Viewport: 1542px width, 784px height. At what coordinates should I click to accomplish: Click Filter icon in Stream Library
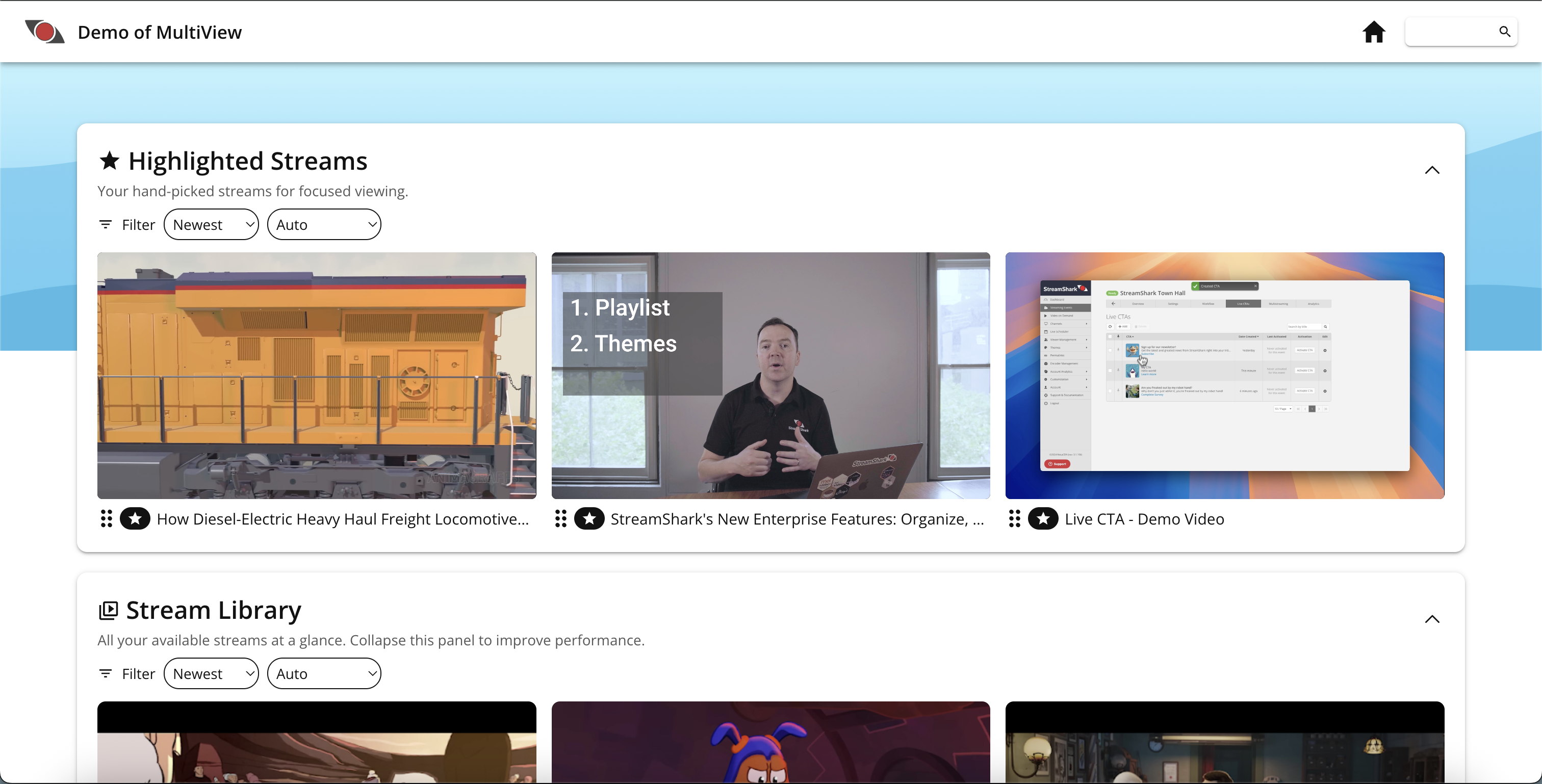[106, 673]
